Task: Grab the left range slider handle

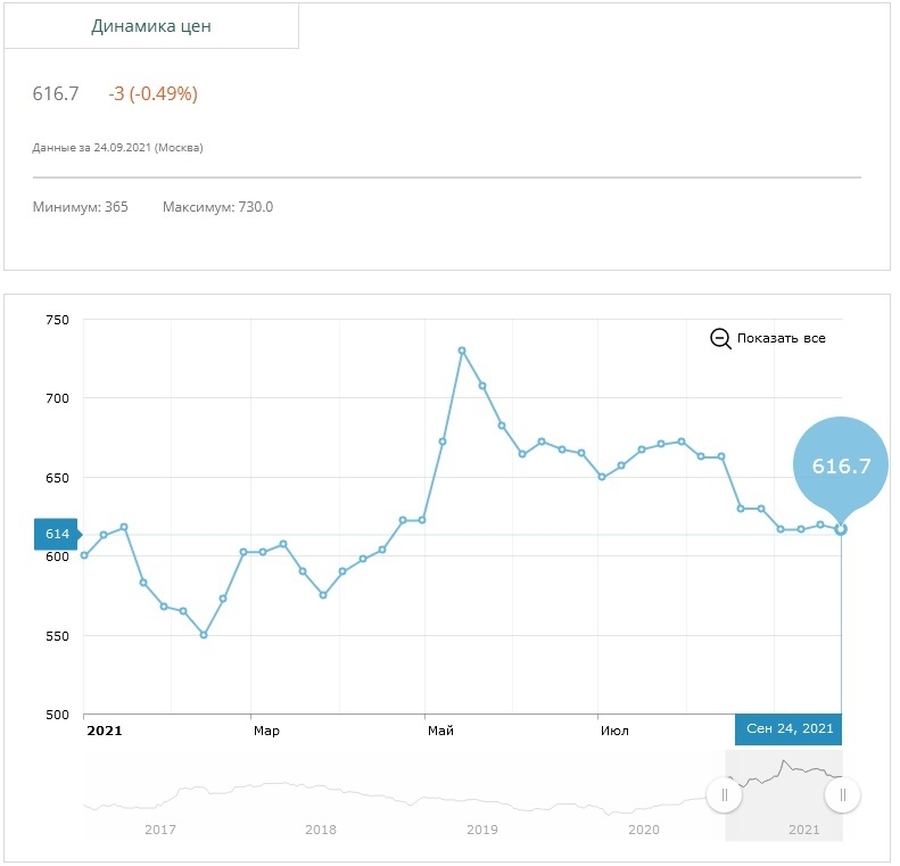Action: click(x=724, y=795)
